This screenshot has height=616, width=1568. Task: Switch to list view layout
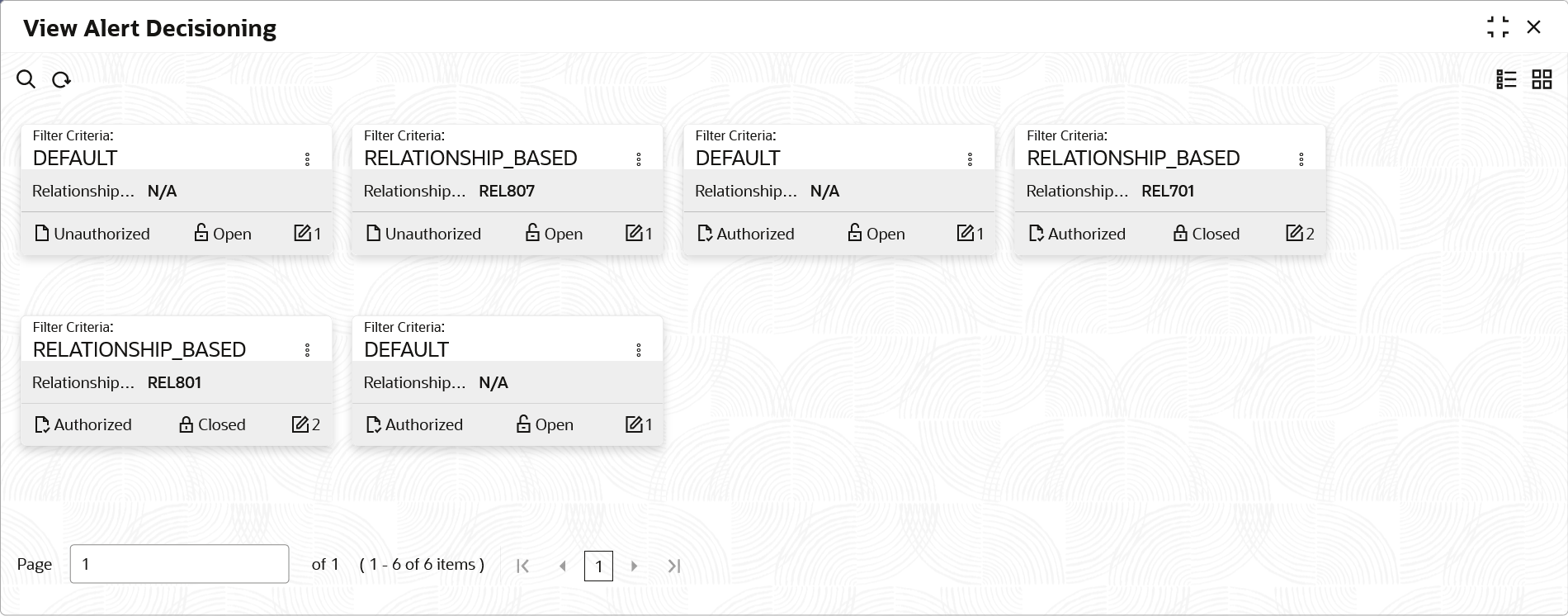1506,79
